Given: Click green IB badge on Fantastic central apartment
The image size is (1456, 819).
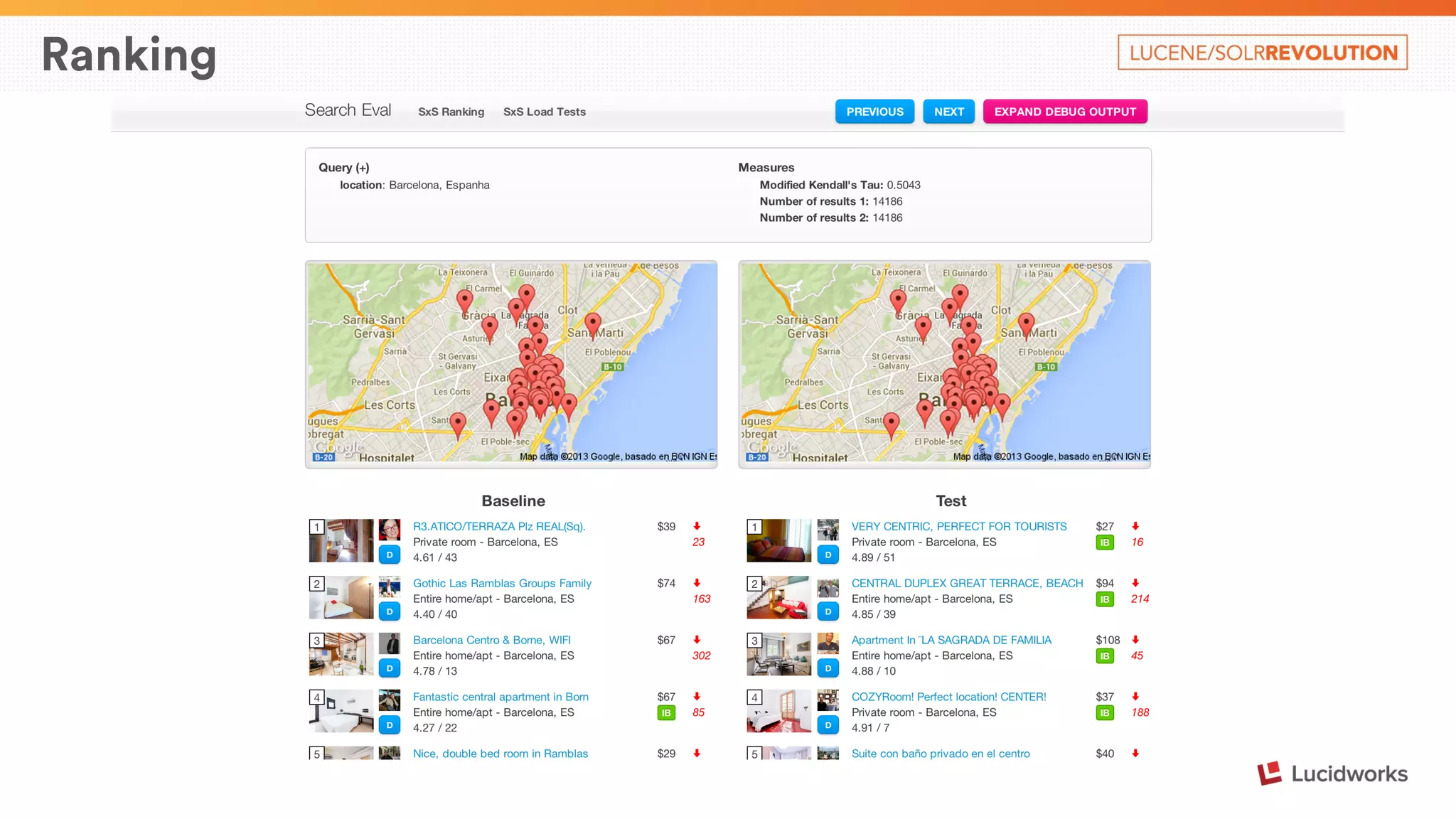Looking at the screenshot, I should tap(666, 712).
